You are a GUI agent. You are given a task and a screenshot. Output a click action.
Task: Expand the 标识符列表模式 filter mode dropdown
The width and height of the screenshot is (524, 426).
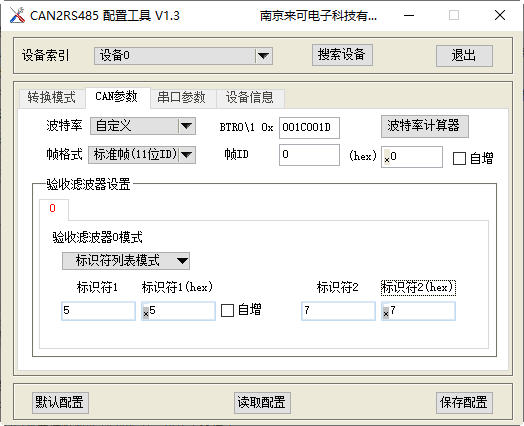(126, 261)
